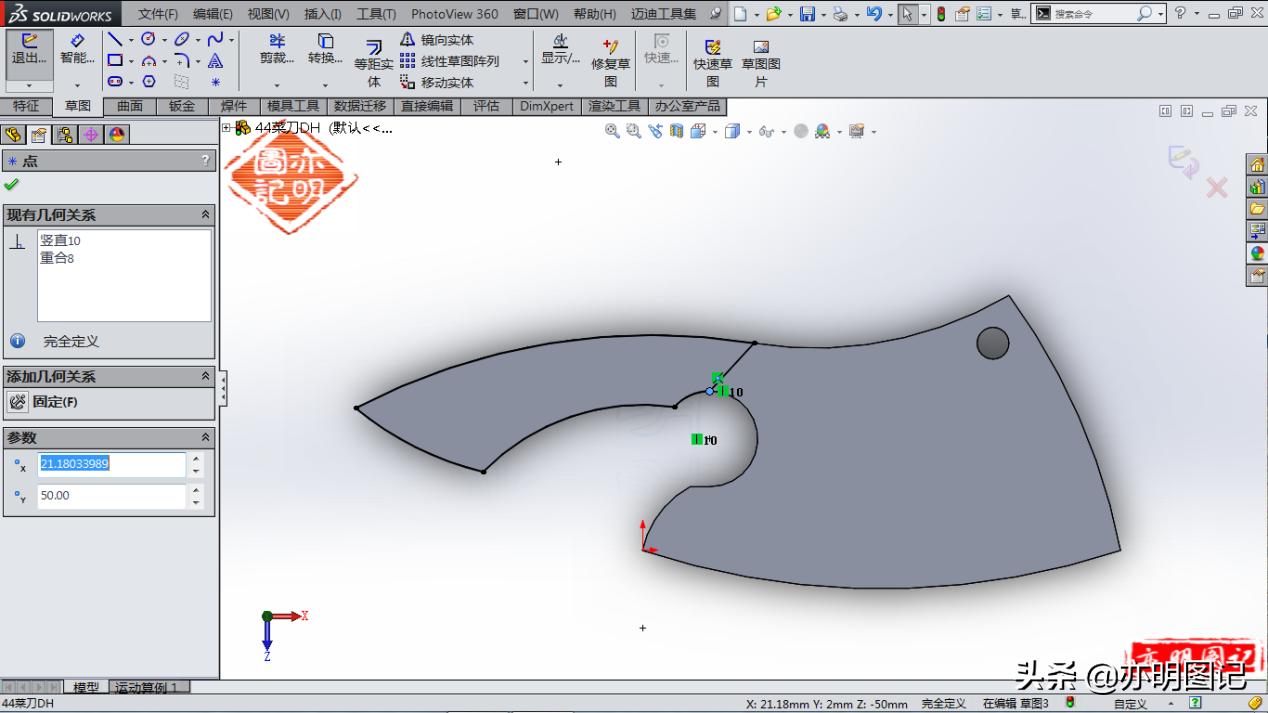Viewport: 1268px width, 713px height.
Task: Collapse the 参数 parameters panel
Action: click(204, 437)
